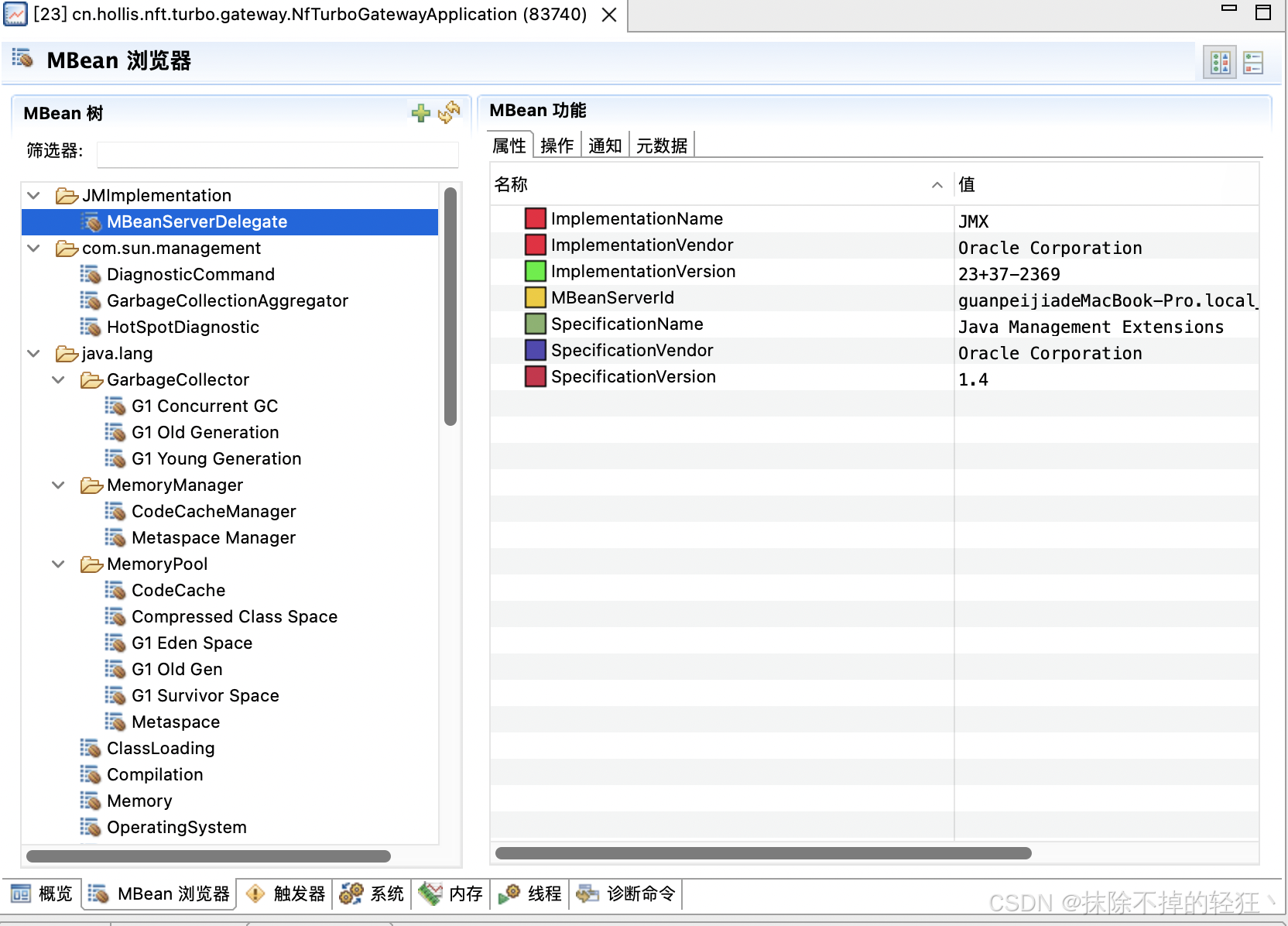Switch to the 操作 (Operations) tab
The width and height of the screenshot is (1288, 926).
coord(557,145)
